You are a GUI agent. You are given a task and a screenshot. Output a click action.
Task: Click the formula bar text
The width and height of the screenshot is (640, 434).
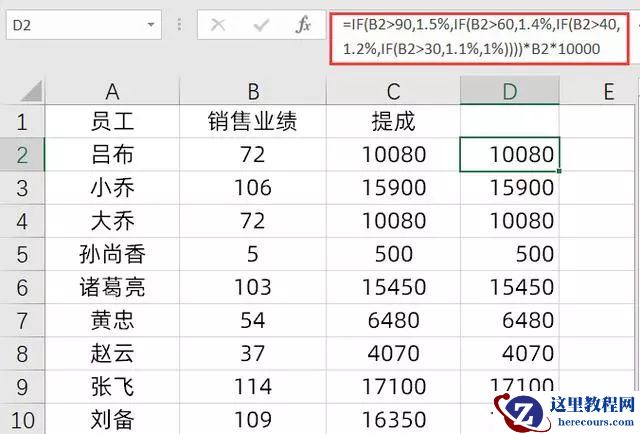click(480, 37)
